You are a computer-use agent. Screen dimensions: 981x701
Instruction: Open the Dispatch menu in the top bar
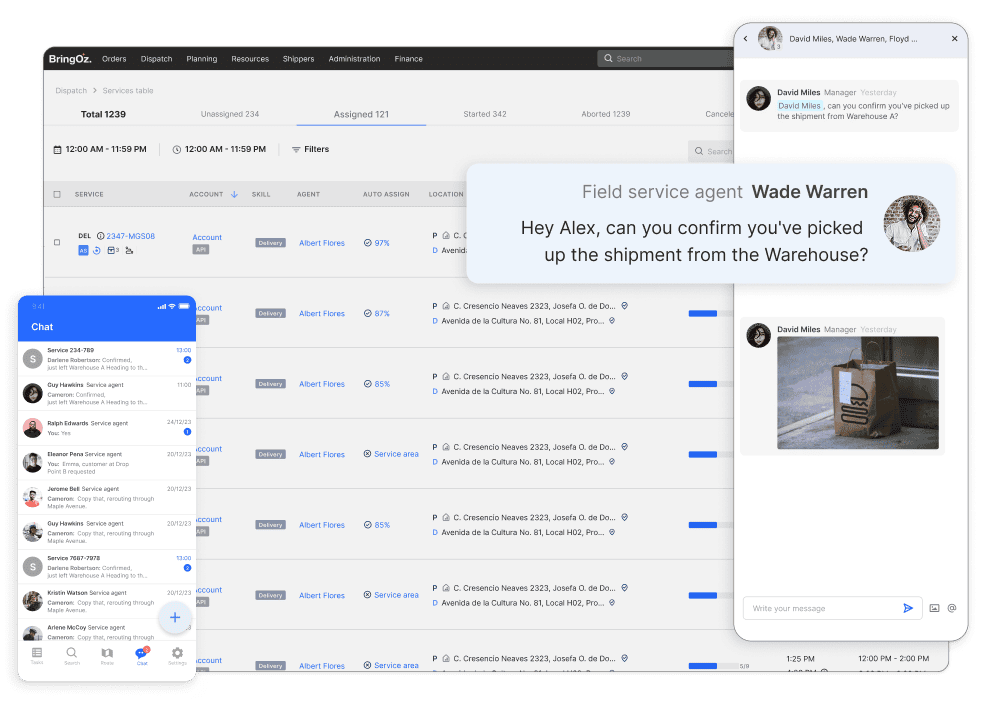(156, 59)
